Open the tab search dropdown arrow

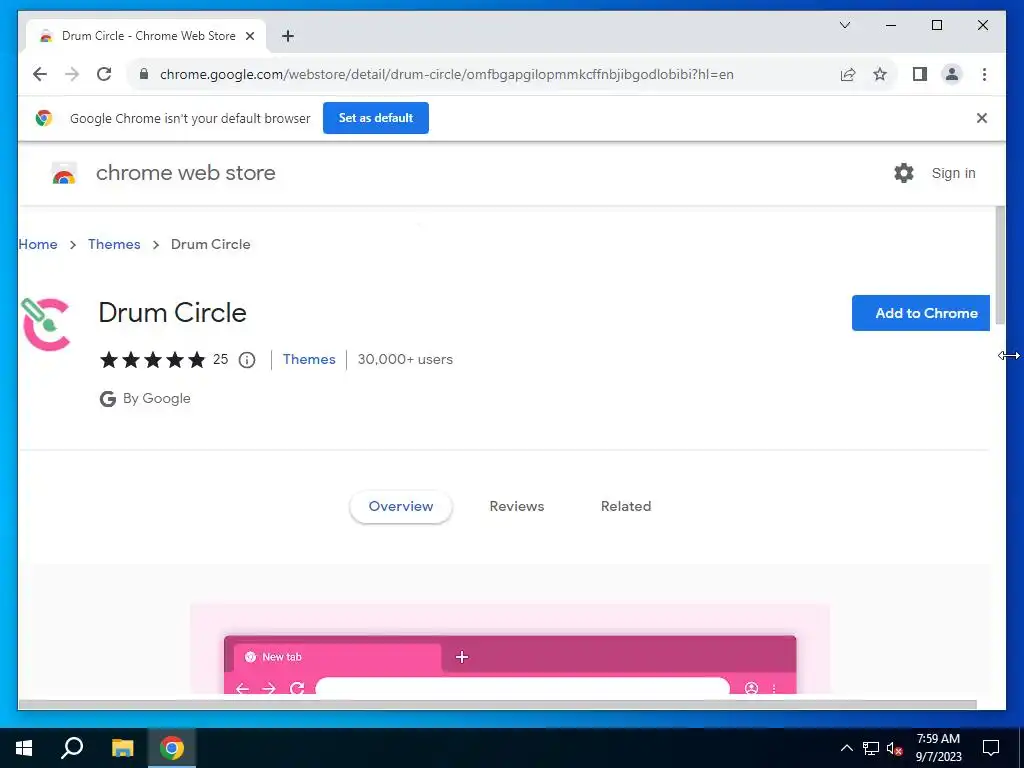pyautogui.click(x=845, y=25)
